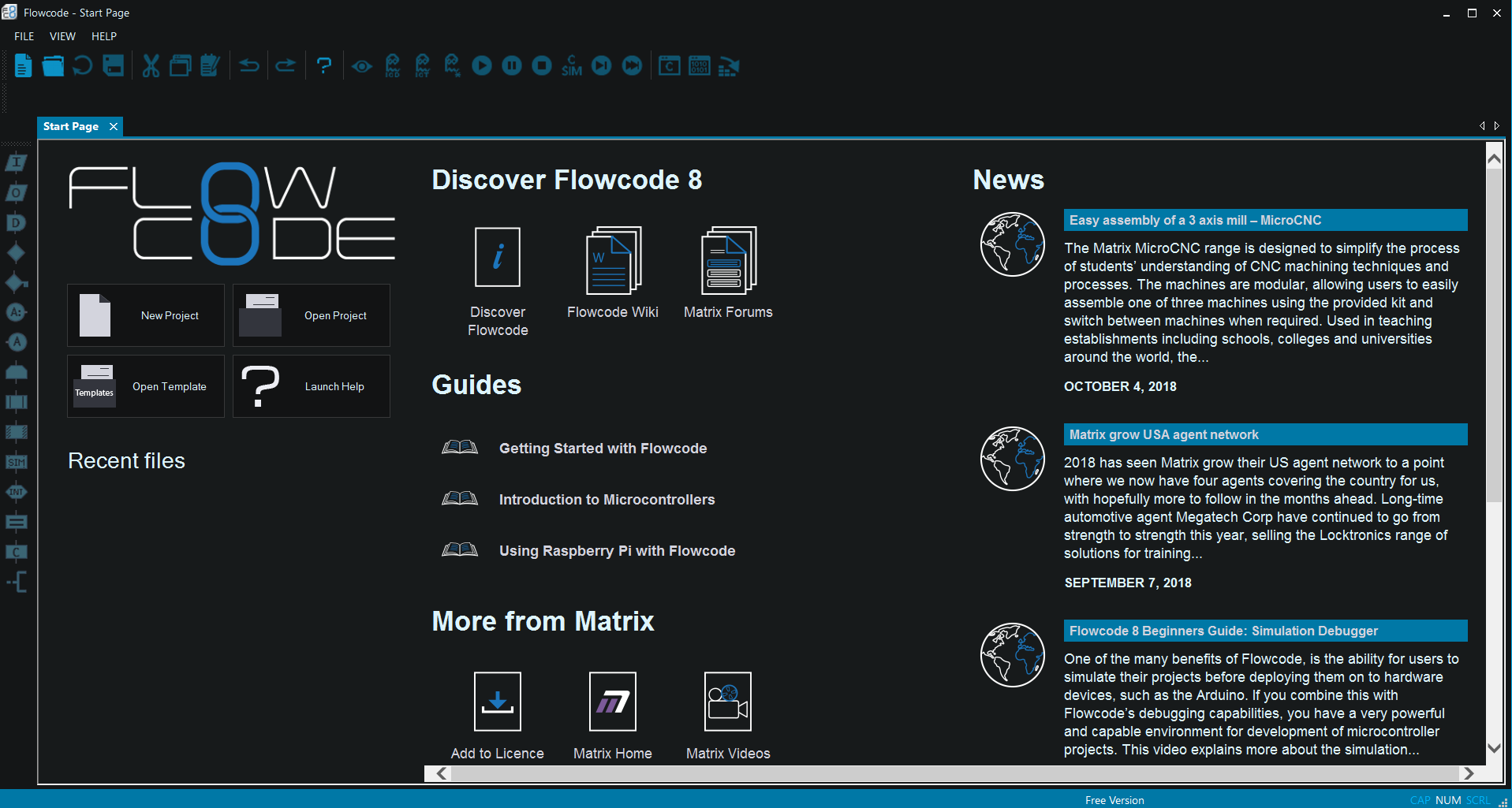Click the New file toolbar icon

click(x=23, y=66)
